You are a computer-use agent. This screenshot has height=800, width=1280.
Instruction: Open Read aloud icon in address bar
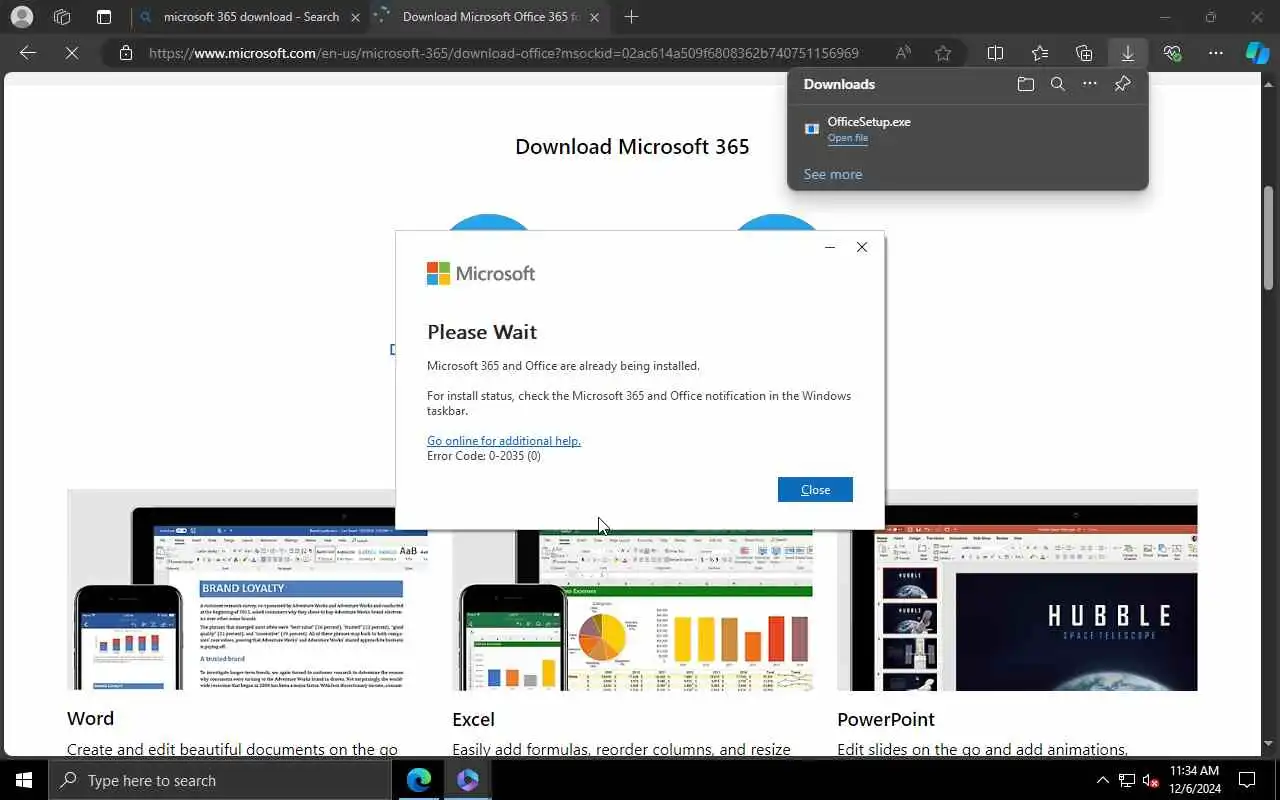pos(903,53)
